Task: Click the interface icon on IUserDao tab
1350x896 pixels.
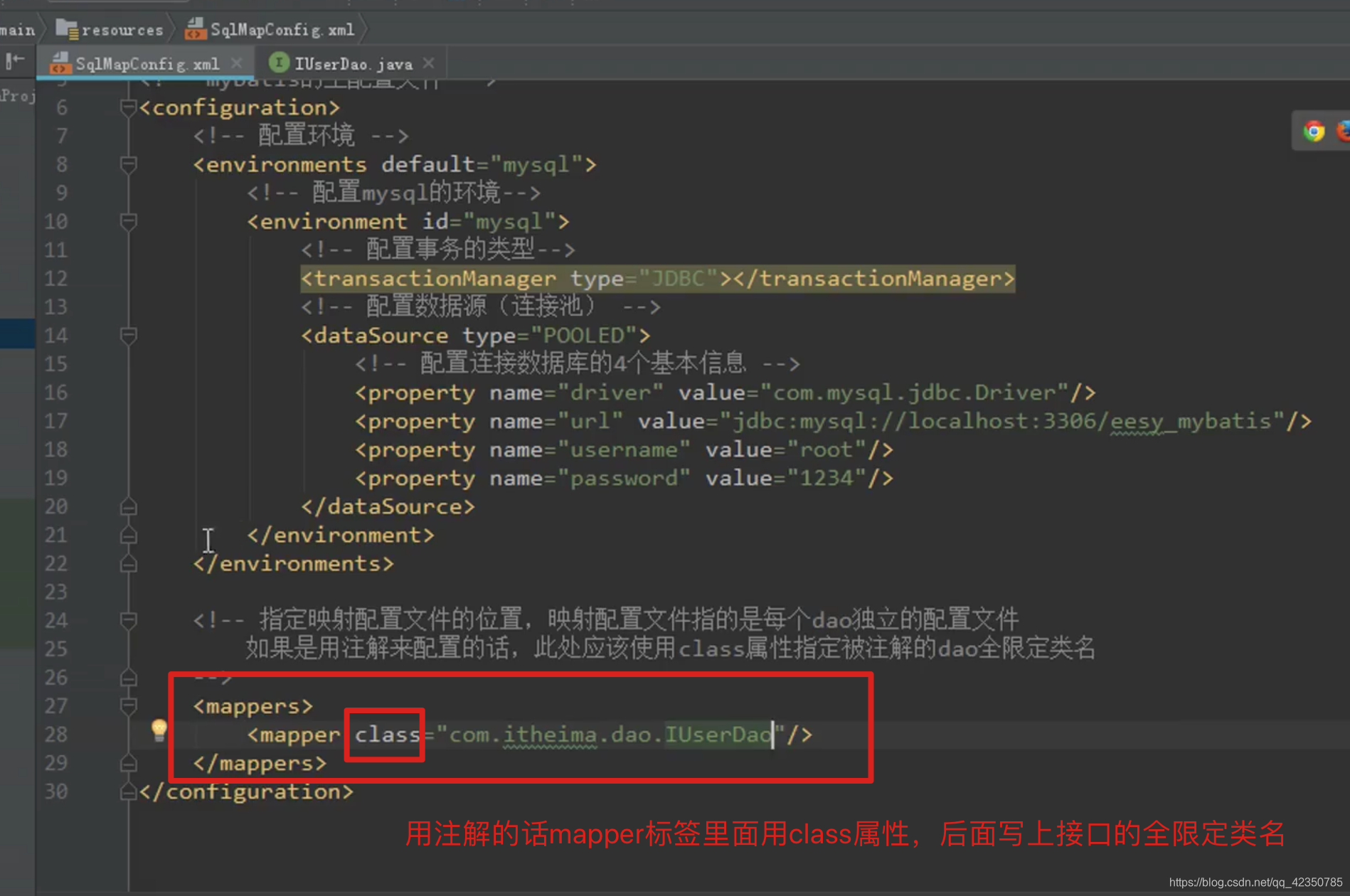Action: point(279,63)
